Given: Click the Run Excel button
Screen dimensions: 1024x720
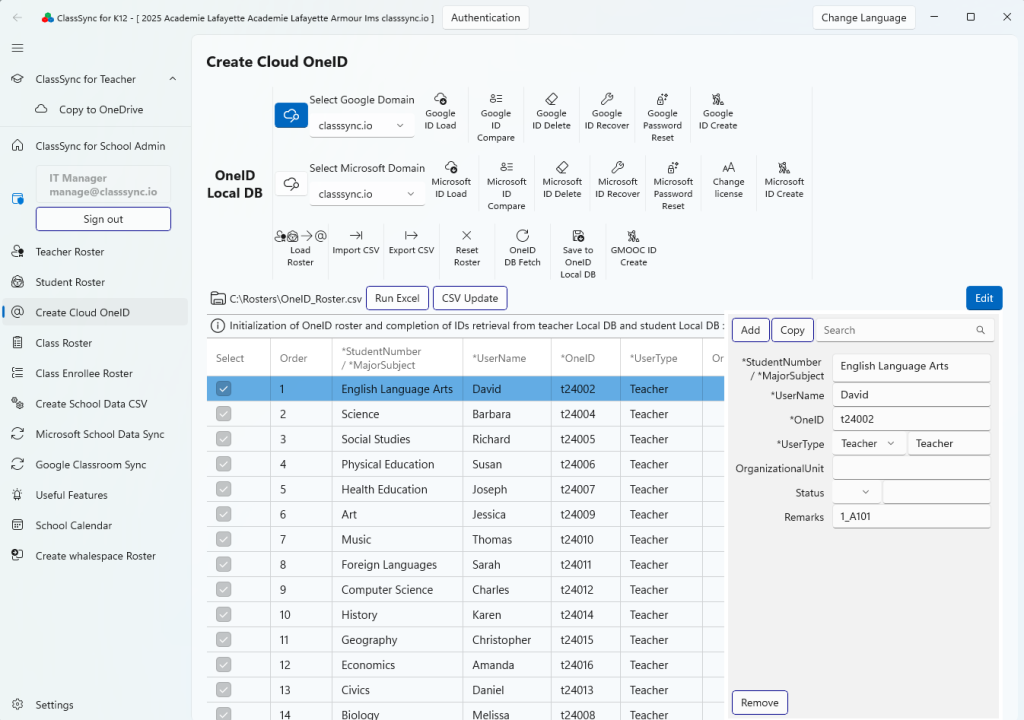Looking at the screenshot, I should click(397, 298).
